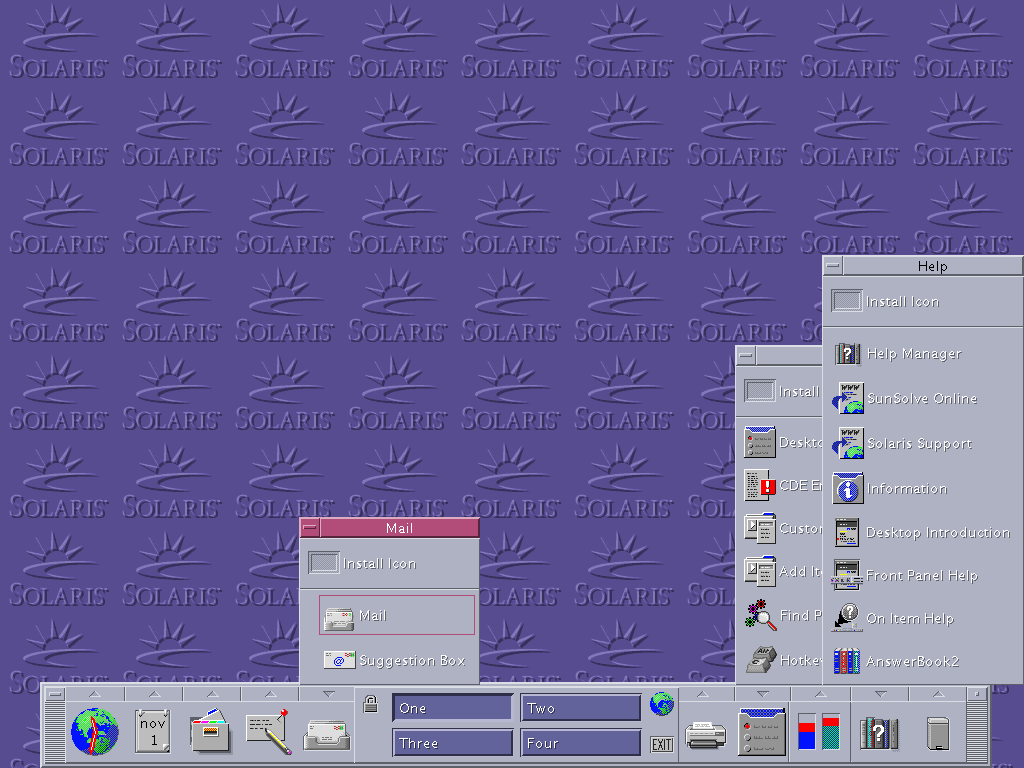
Task: Open Suggestion Box in the Mail subpanel
Action: (x=395, y=660)
